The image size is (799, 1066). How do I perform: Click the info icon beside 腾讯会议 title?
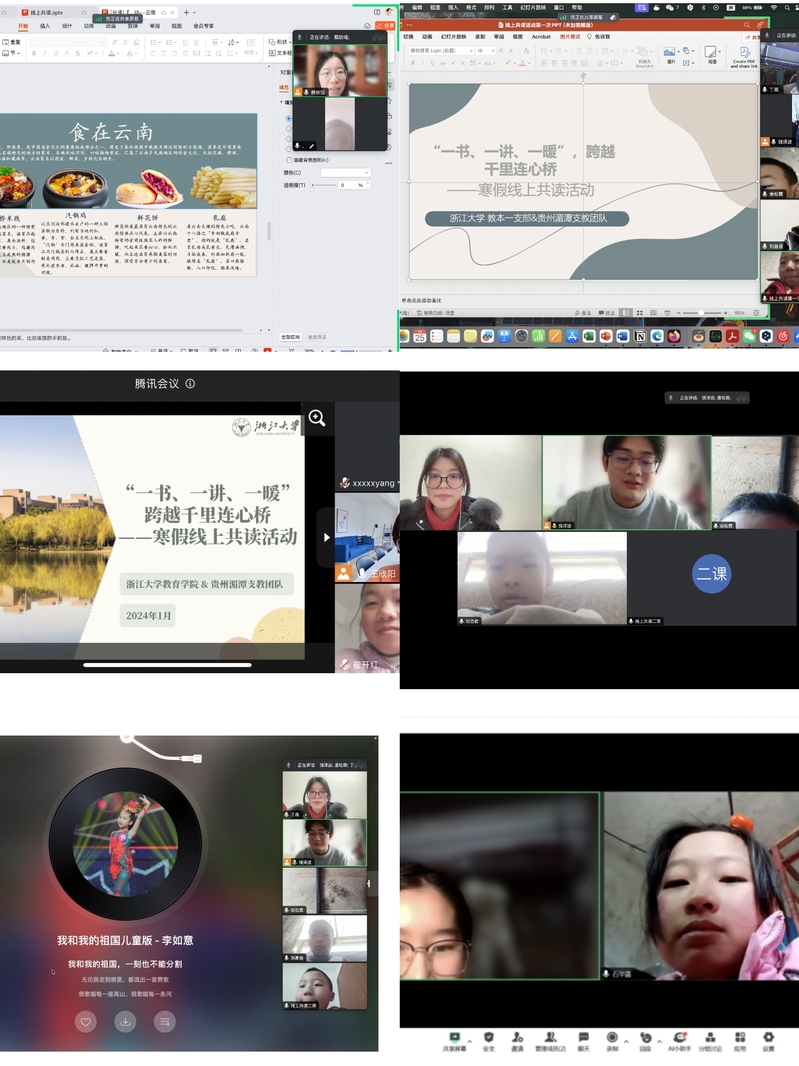[x=190, y=383]
